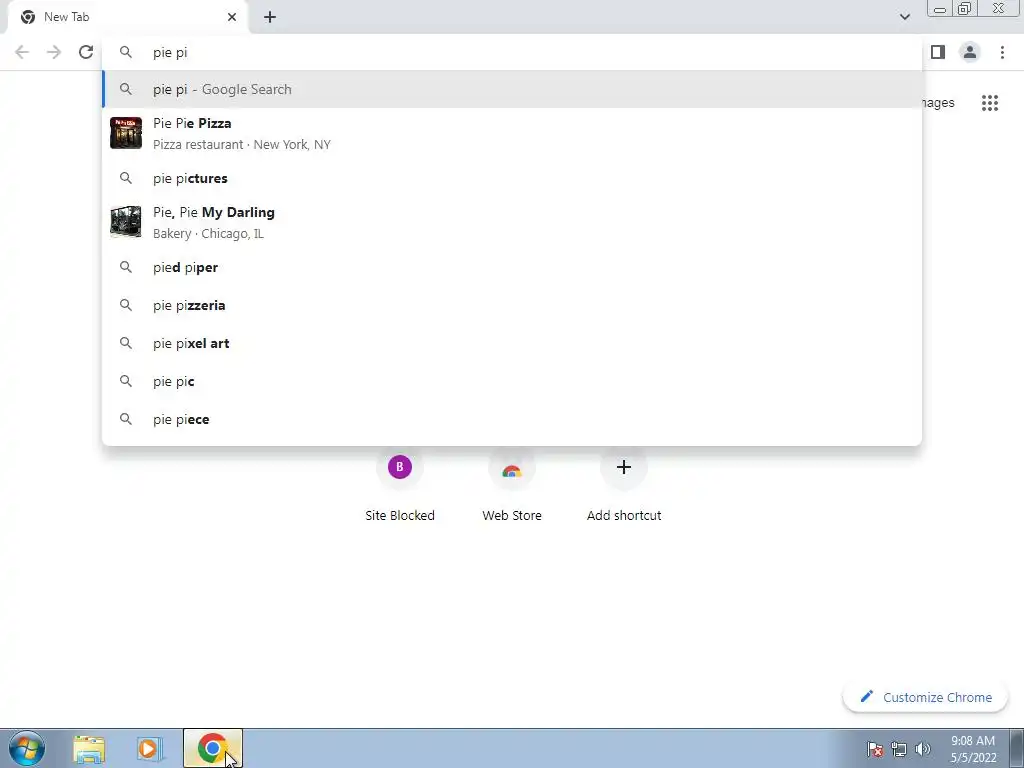Reload the page with the refresh icon
The image size is (1024, 768).
[86, 52]
